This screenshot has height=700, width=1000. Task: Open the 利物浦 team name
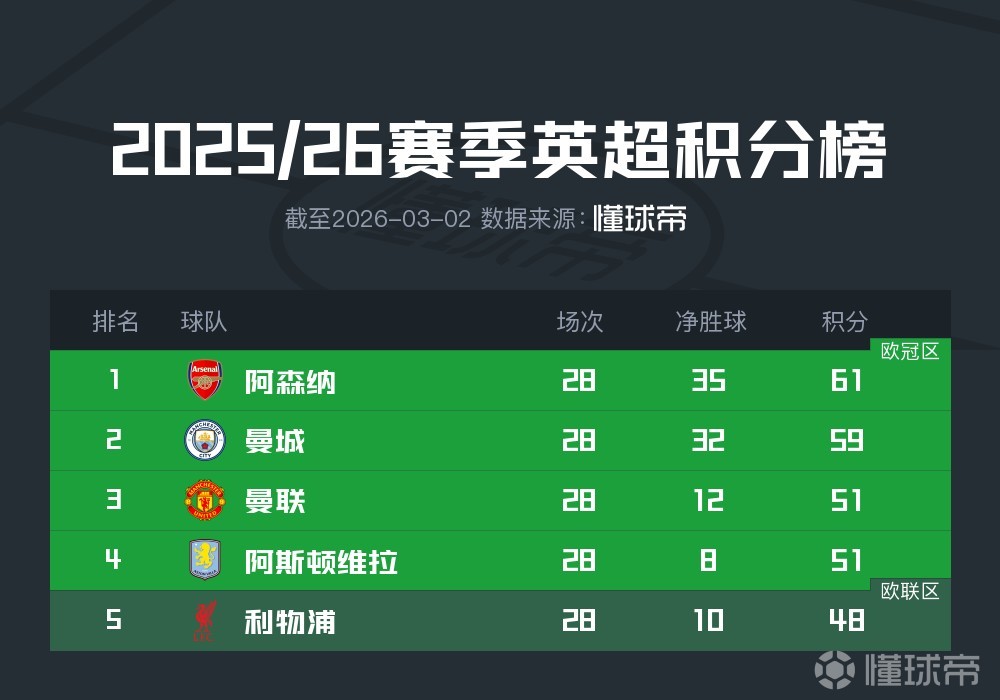(x=291, y=622)
